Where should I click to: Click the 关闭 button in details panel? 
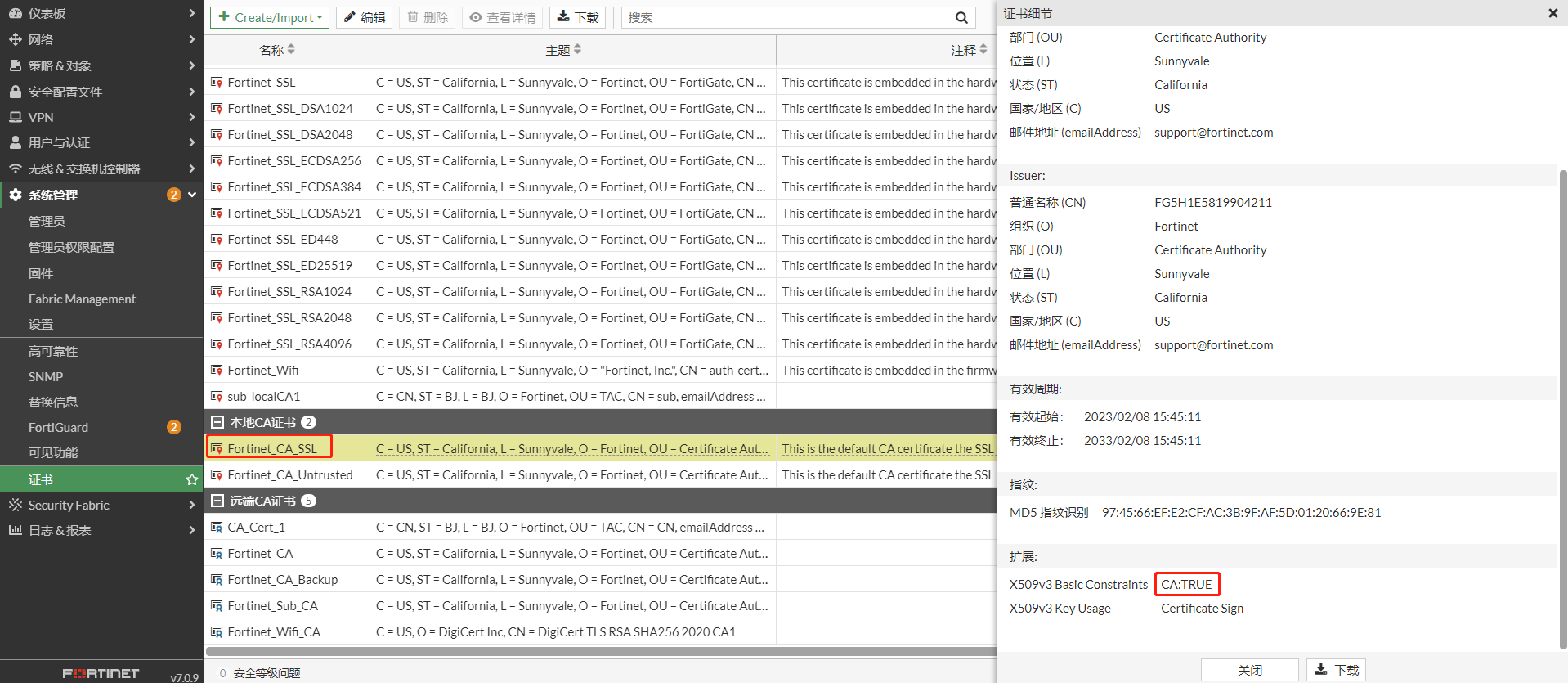pyautogui.click(x=1249, y=670)
